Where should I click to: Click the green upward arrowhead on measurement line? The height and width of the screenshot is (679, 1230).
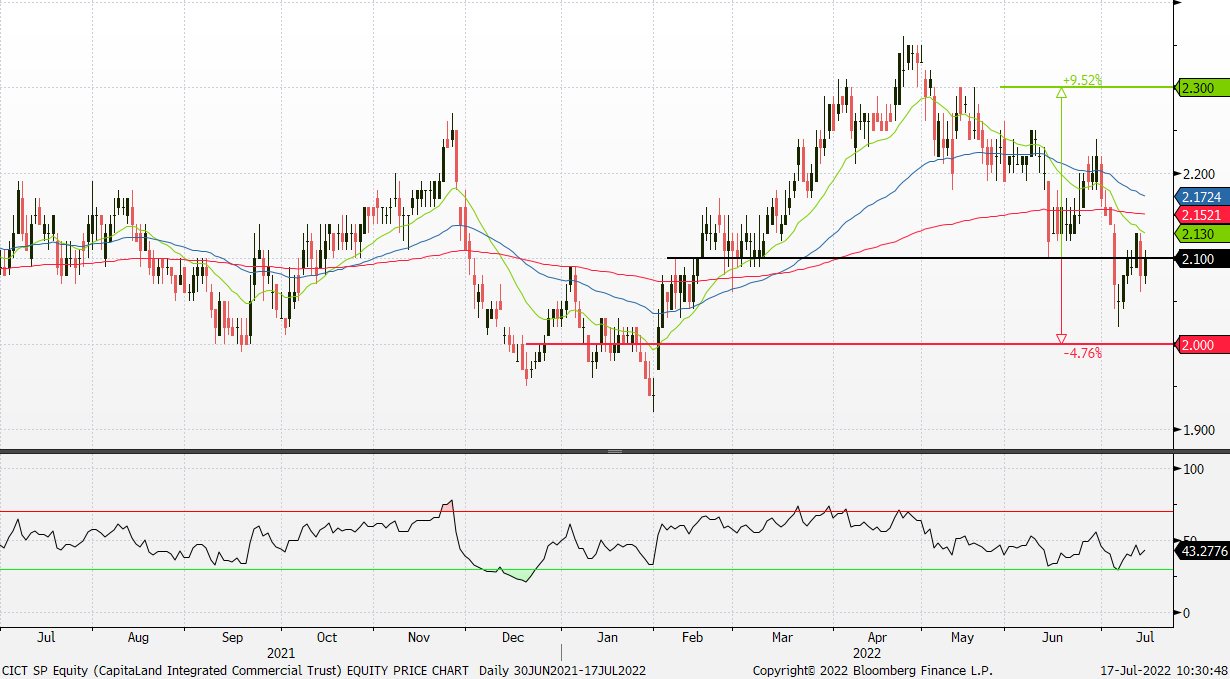[x=1061, y=92]
